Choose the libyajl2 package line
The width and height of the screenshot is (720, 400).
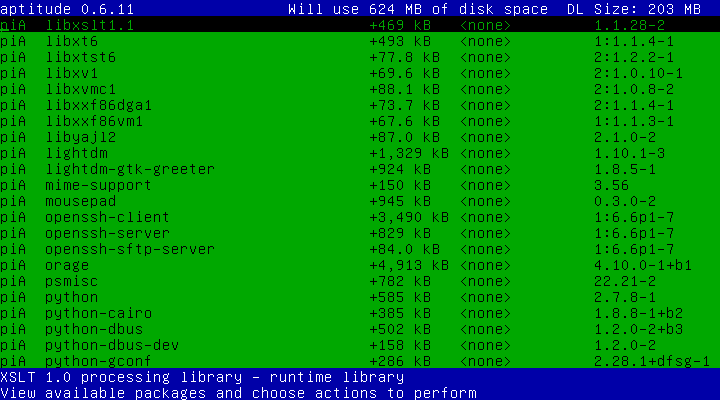pos(81,137)
